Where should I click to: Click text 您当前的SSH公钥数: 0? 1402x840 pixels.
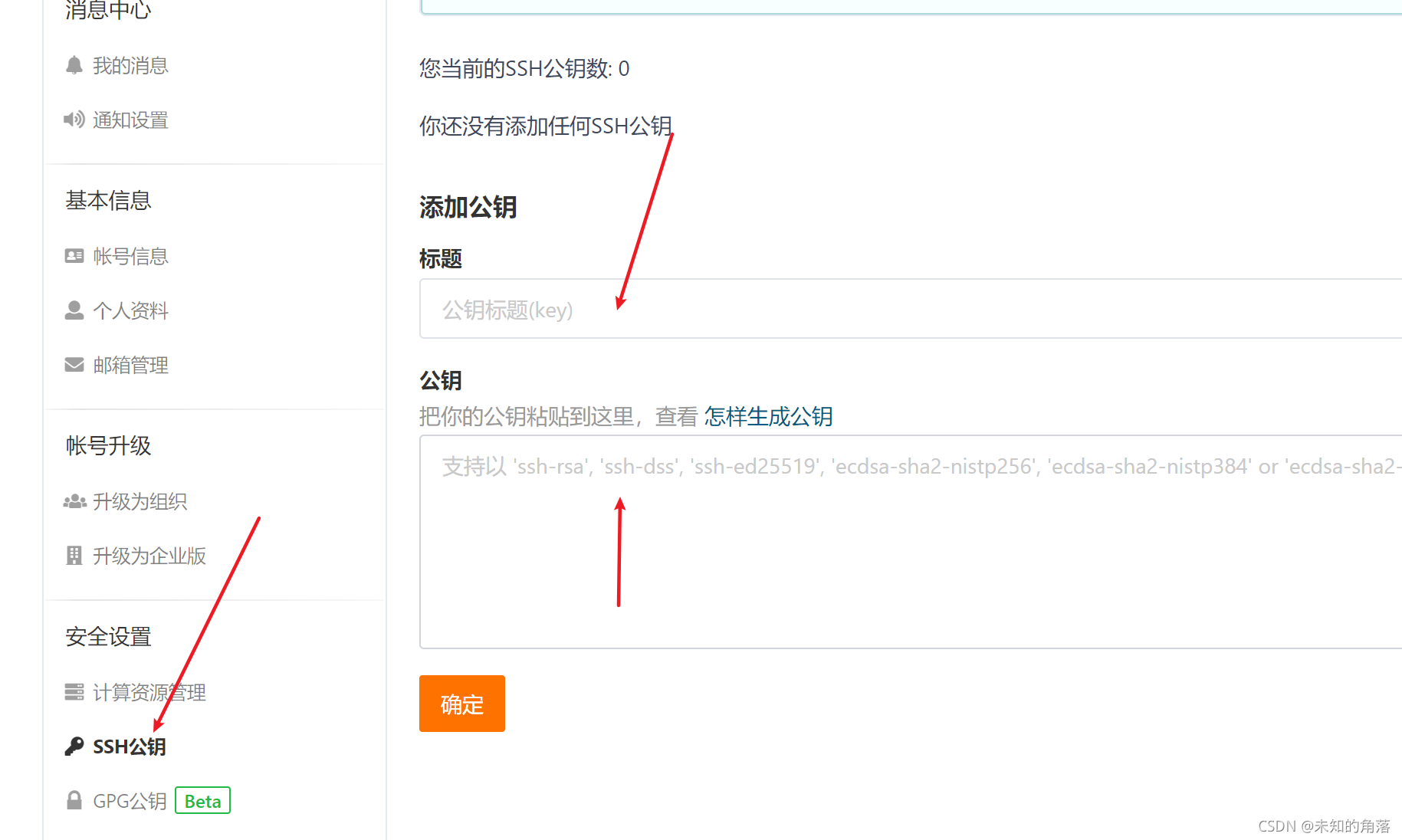(524, 69)
